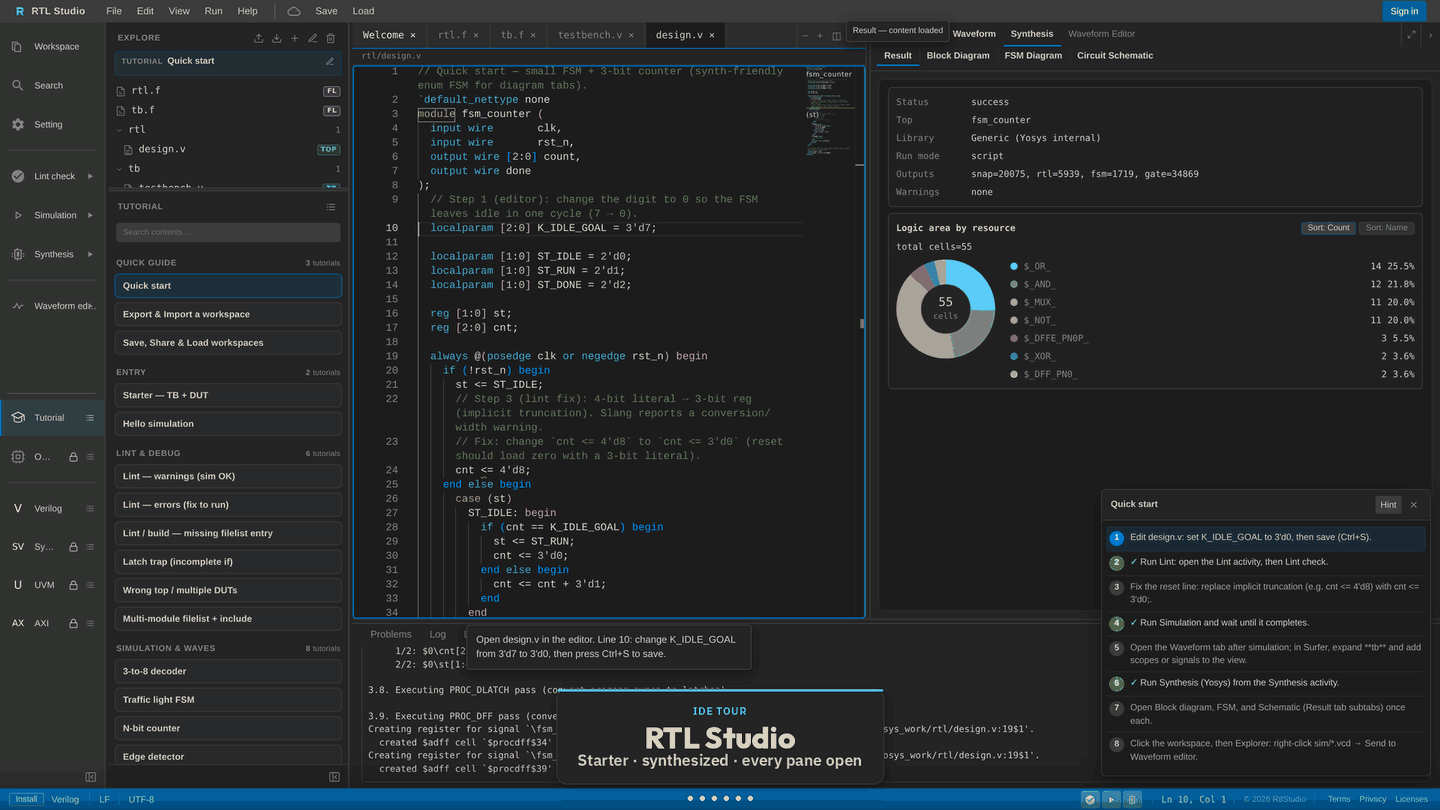1440x810 pixels.
Task: Click the plus zoom icon in the editor tab bar
Action: [x=820, y=36]
